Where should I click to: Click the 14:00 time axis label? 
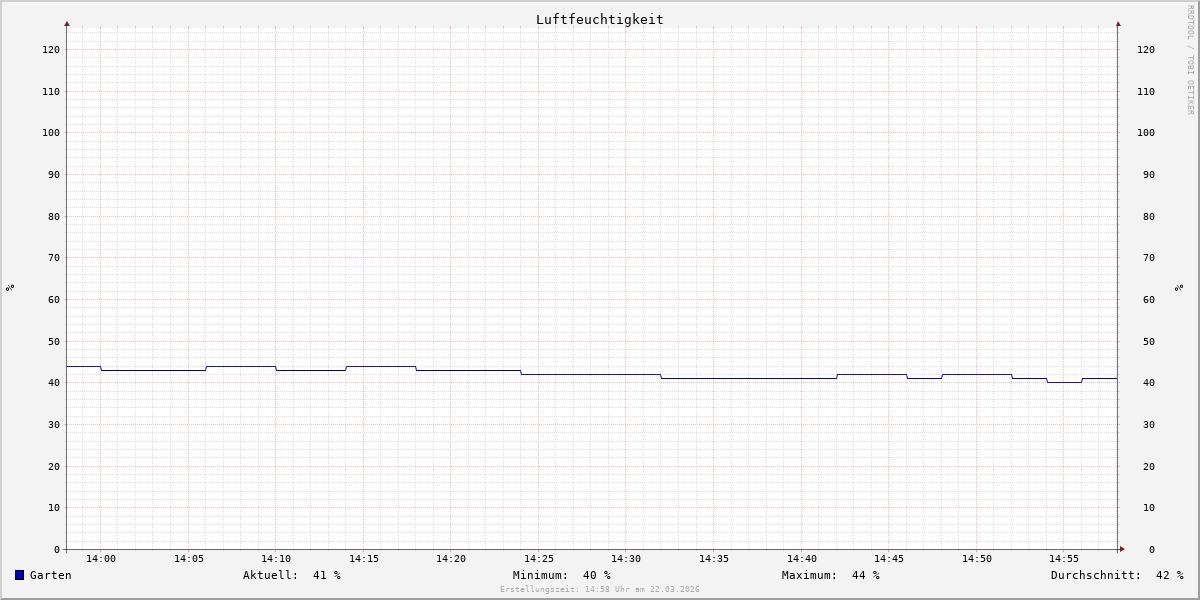pos(101,559)
